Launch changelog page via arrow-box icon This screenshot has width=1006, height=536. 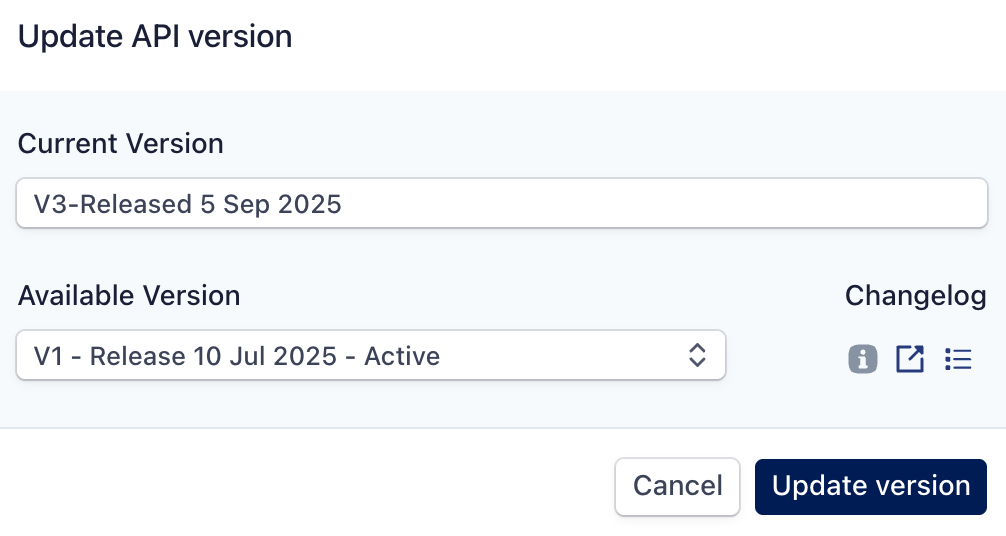point(910,359)
